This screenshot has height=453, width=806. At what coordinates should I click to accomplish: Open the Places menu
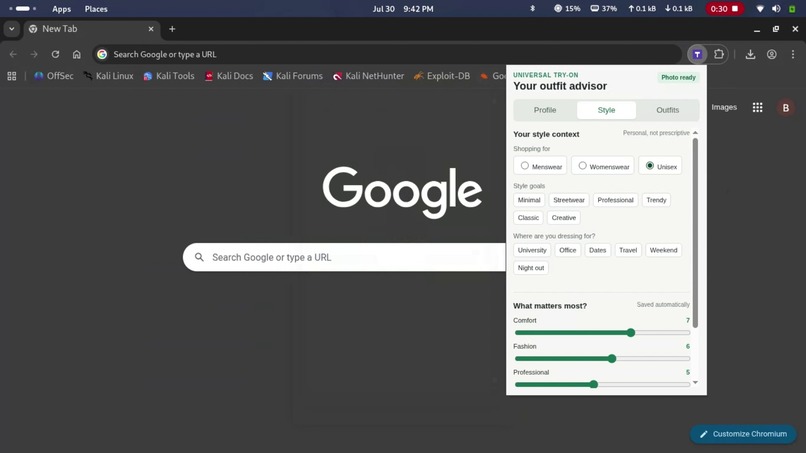[x=96, y=9]
